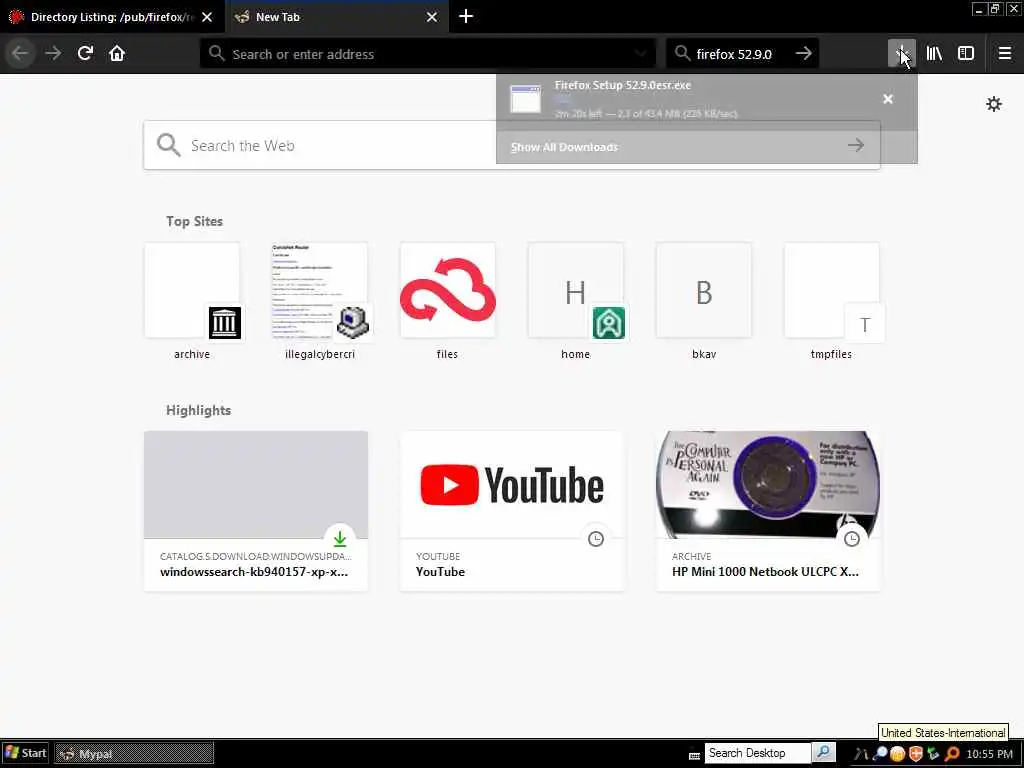Select the Mypal taskbar button
Image resolution: width=1024 pixels, height=768 pixels.
tap(134, 754)
